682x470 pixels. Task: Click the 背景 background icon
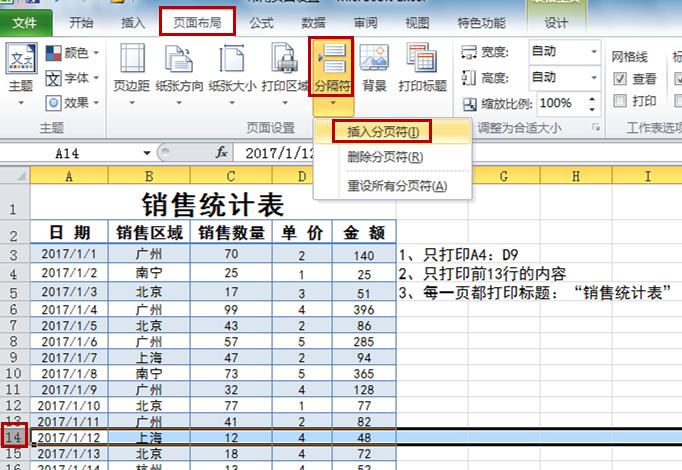point(374,57)
